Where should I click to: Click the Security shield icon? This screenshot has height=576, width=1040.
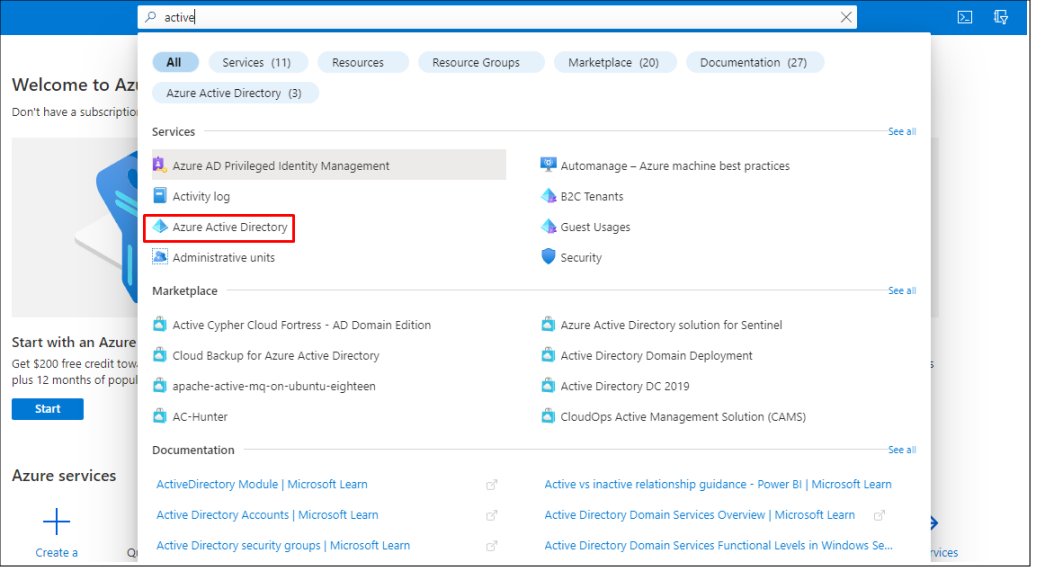(x=548, y=257)
